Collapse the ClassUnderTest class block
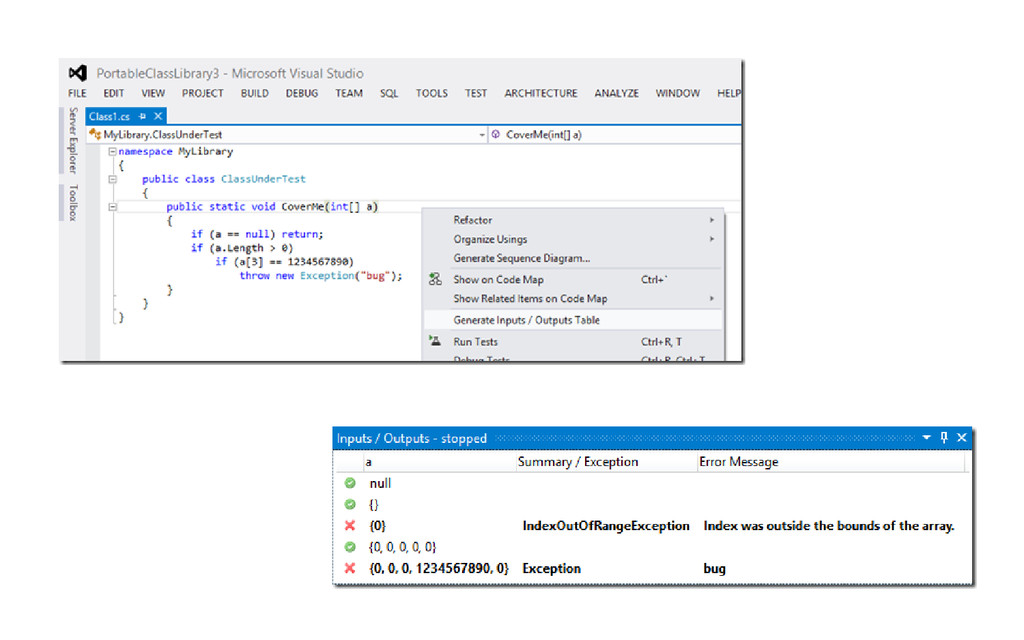1024x640 pixels. click(112, 179)
